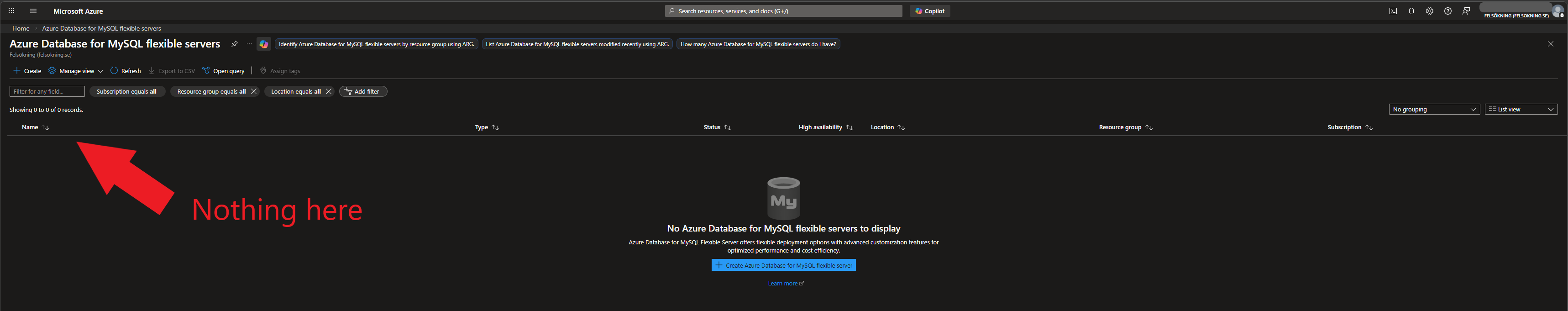
Task: Click the Add filter button
Action: click(363, 91)
